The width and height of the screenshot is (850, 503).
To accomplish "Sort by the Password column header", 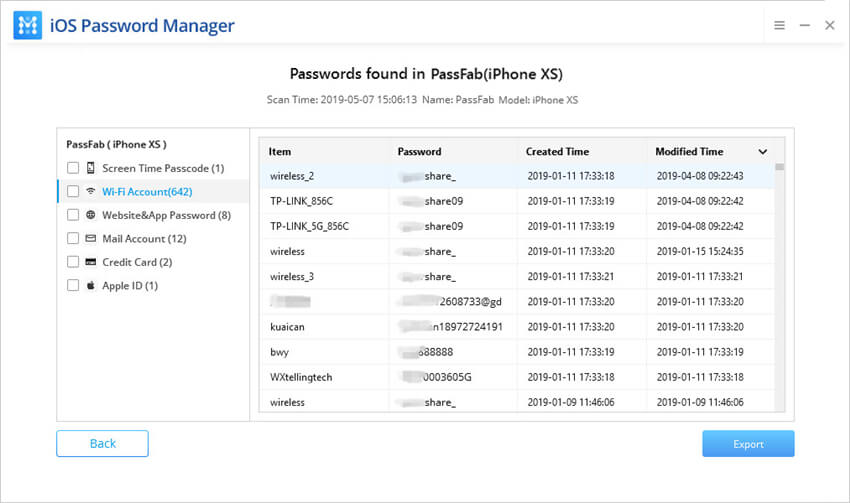I will pos(419,152).
